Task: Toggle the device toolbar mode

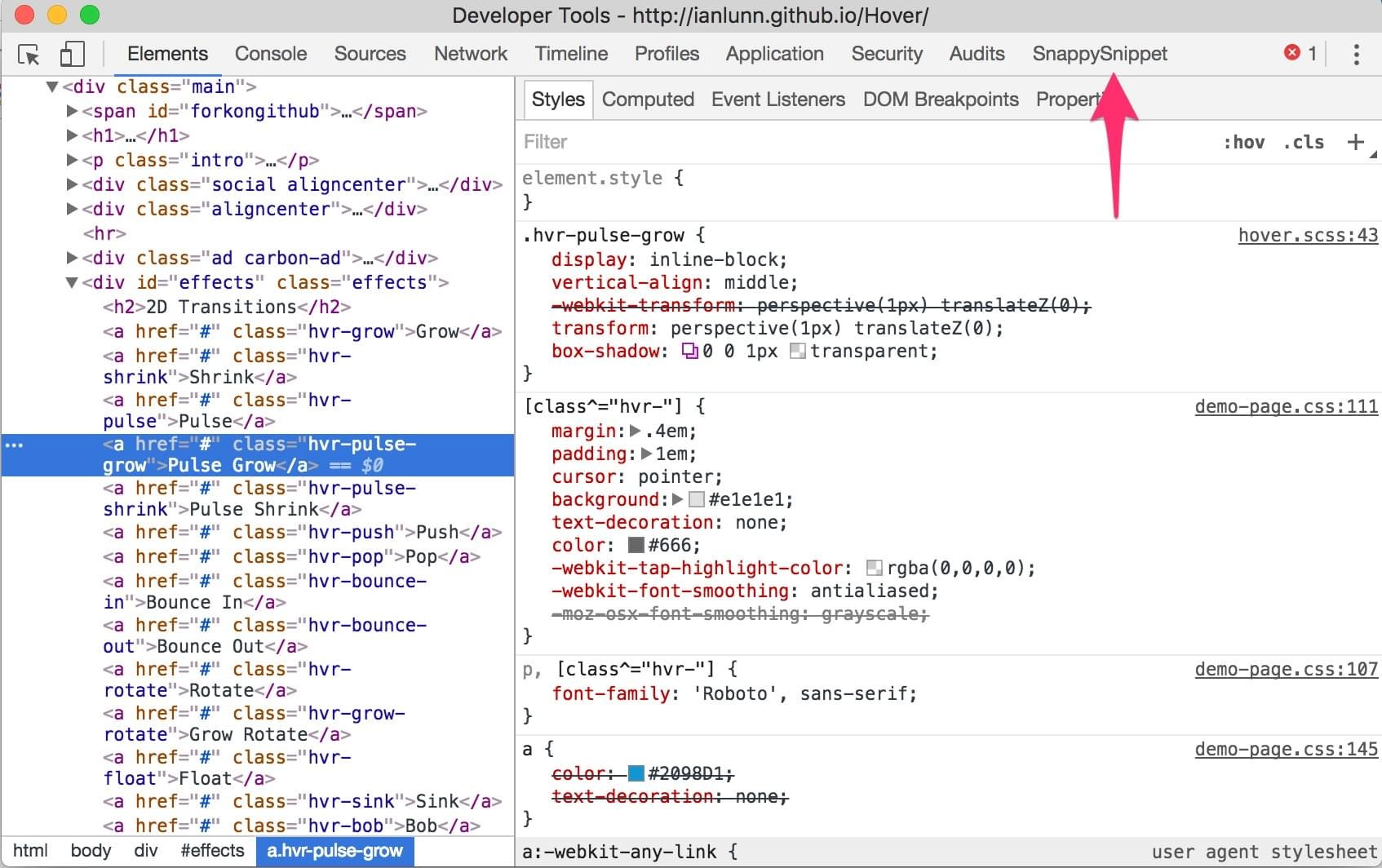Action: click(72, 53)
